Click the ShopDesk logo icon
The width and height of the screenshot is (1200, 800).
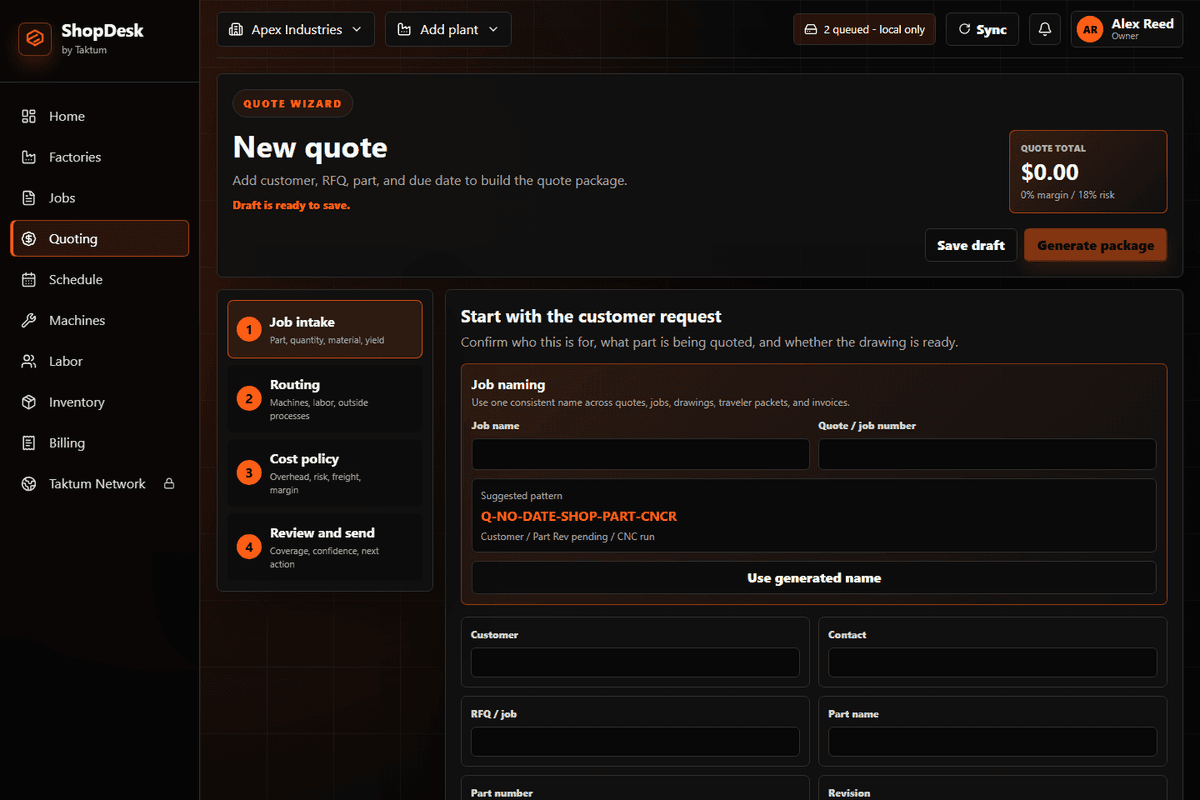[35, 39]
